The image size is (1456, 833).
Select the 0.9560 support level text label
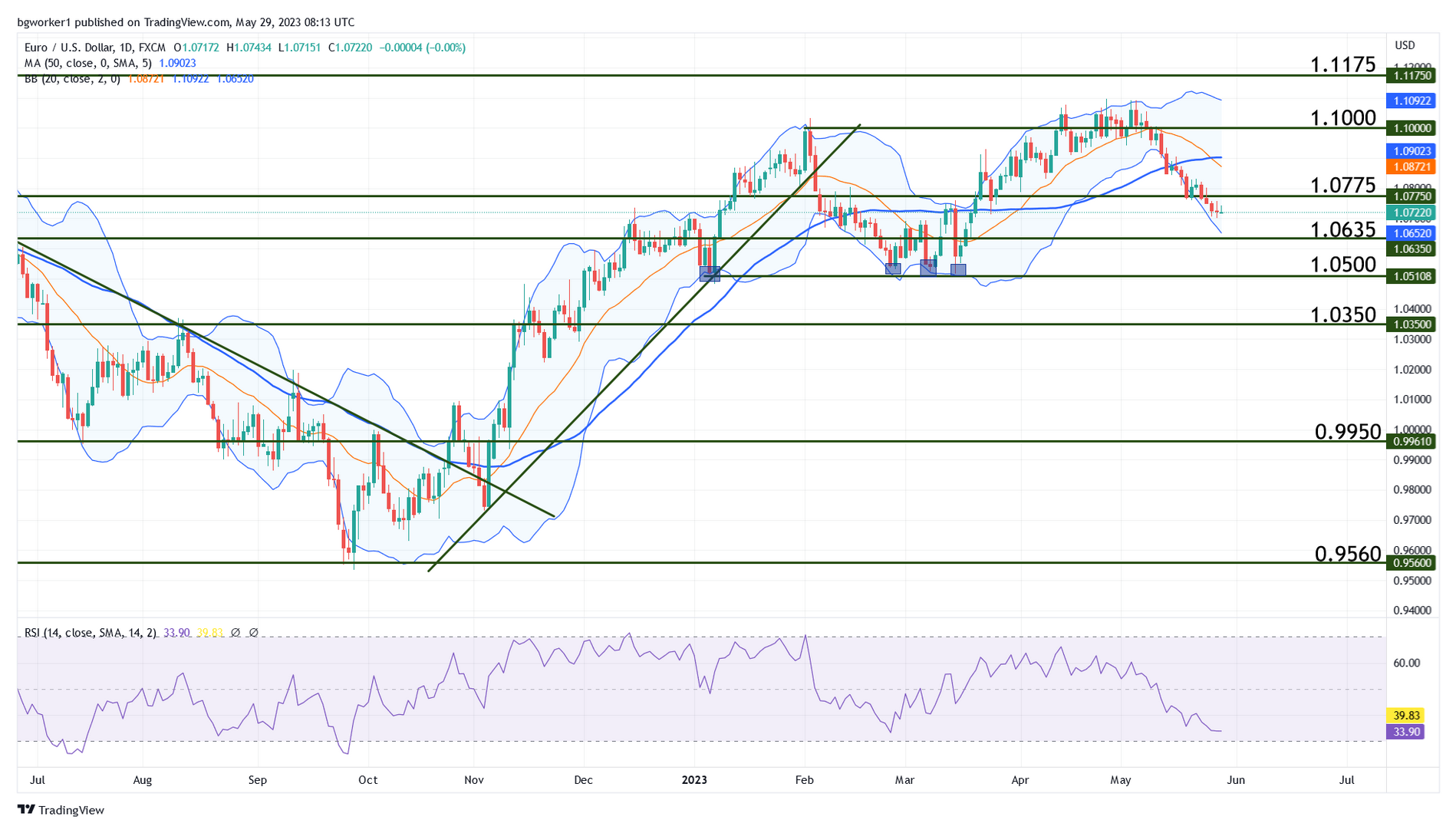(1347, 554)
